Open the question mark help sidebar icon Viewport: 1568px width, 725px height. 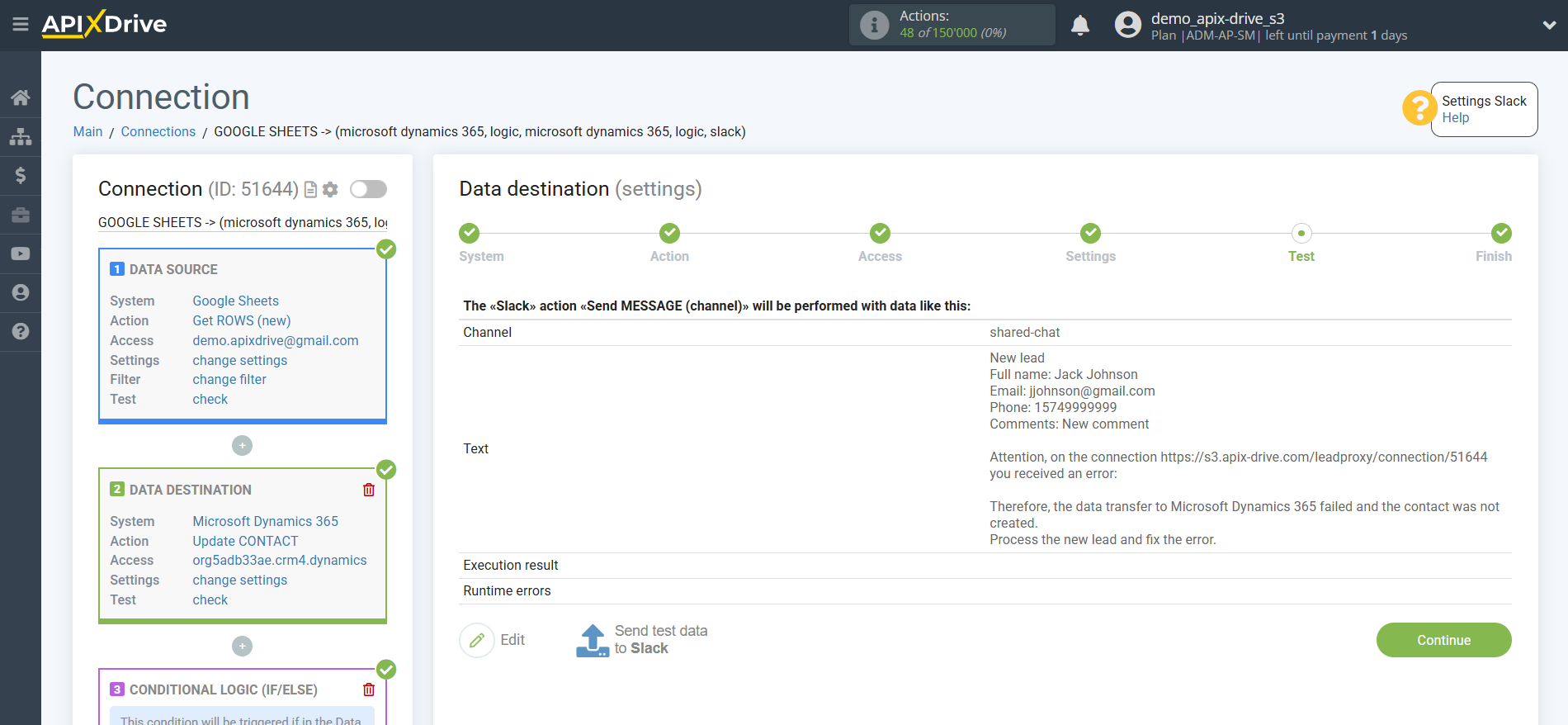[21, 331]
